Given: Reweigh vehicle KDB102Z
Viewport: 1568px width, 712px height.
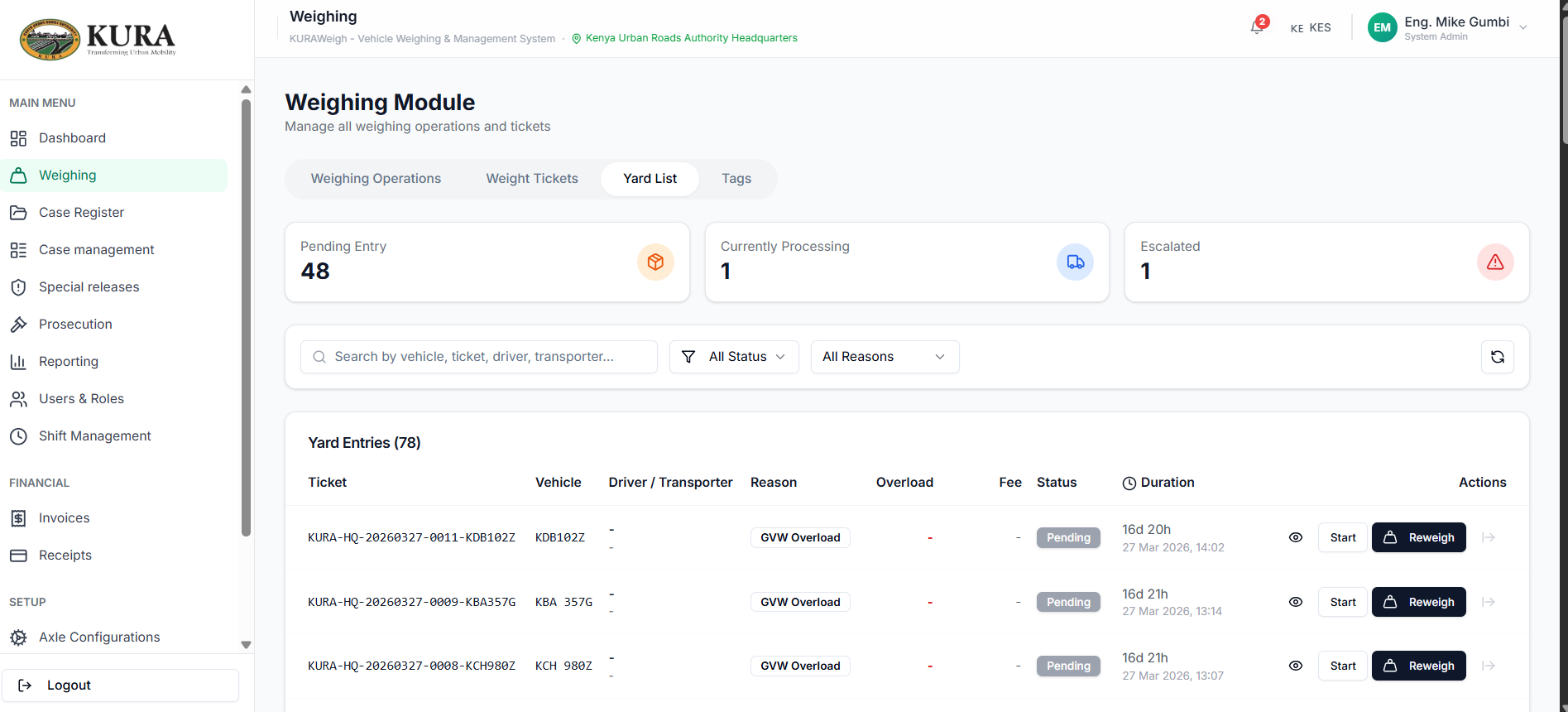Looking at the screenshot, I should 1419,537.
